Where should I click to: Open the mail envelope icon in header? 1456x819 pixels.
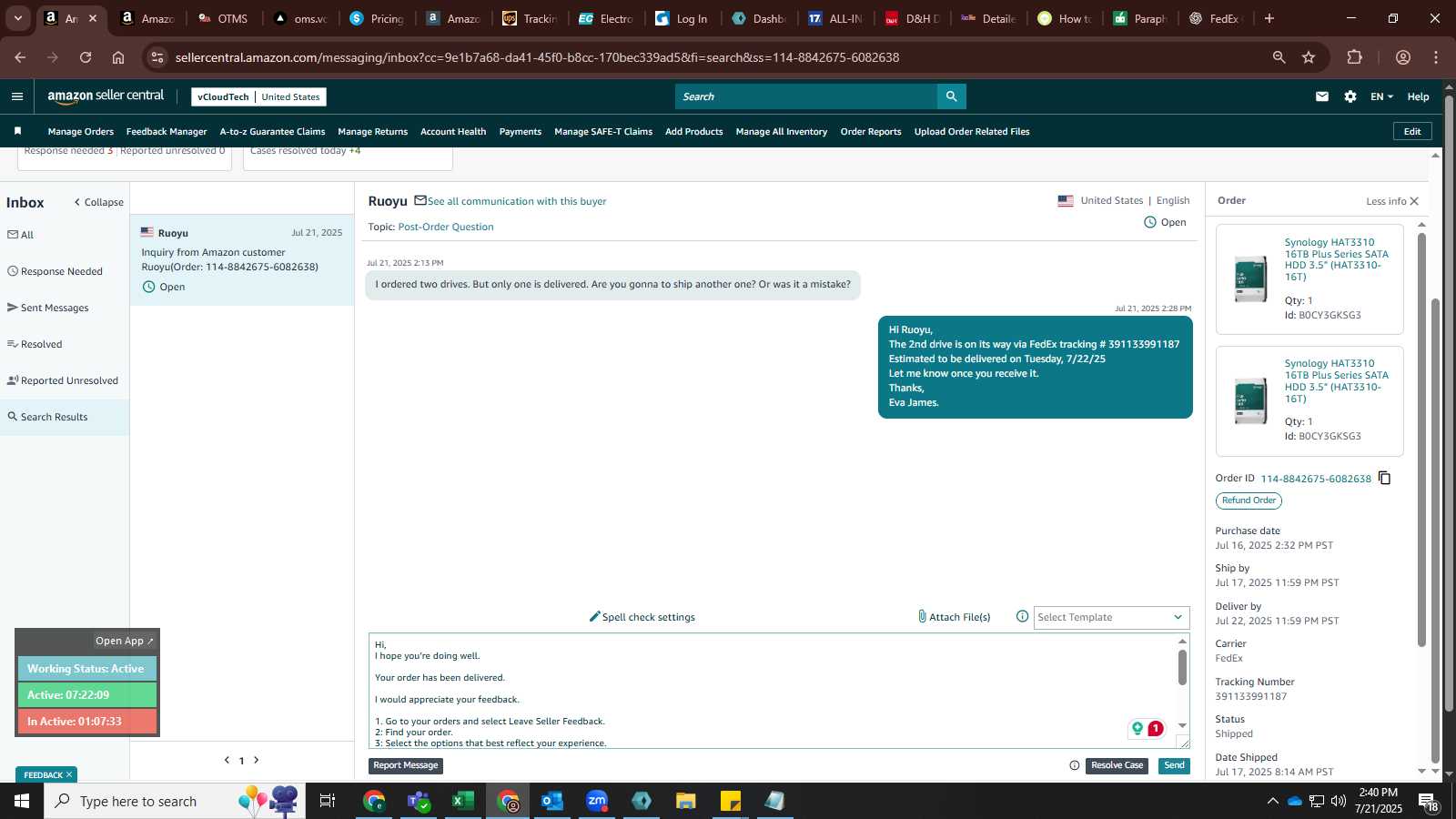coord(1322,96)
